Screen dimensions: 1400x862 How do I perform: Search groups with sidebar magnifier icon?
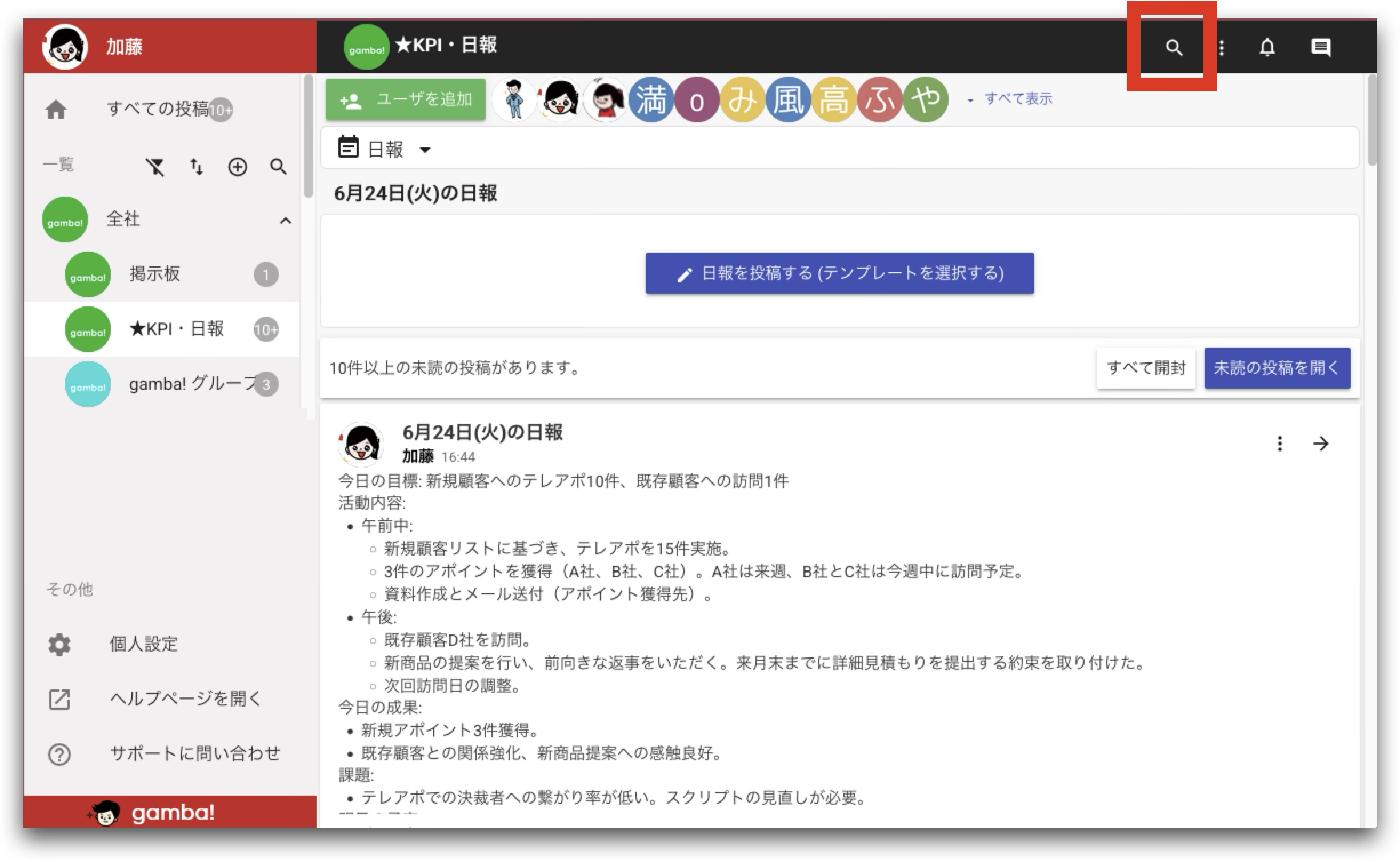point(278,167)
